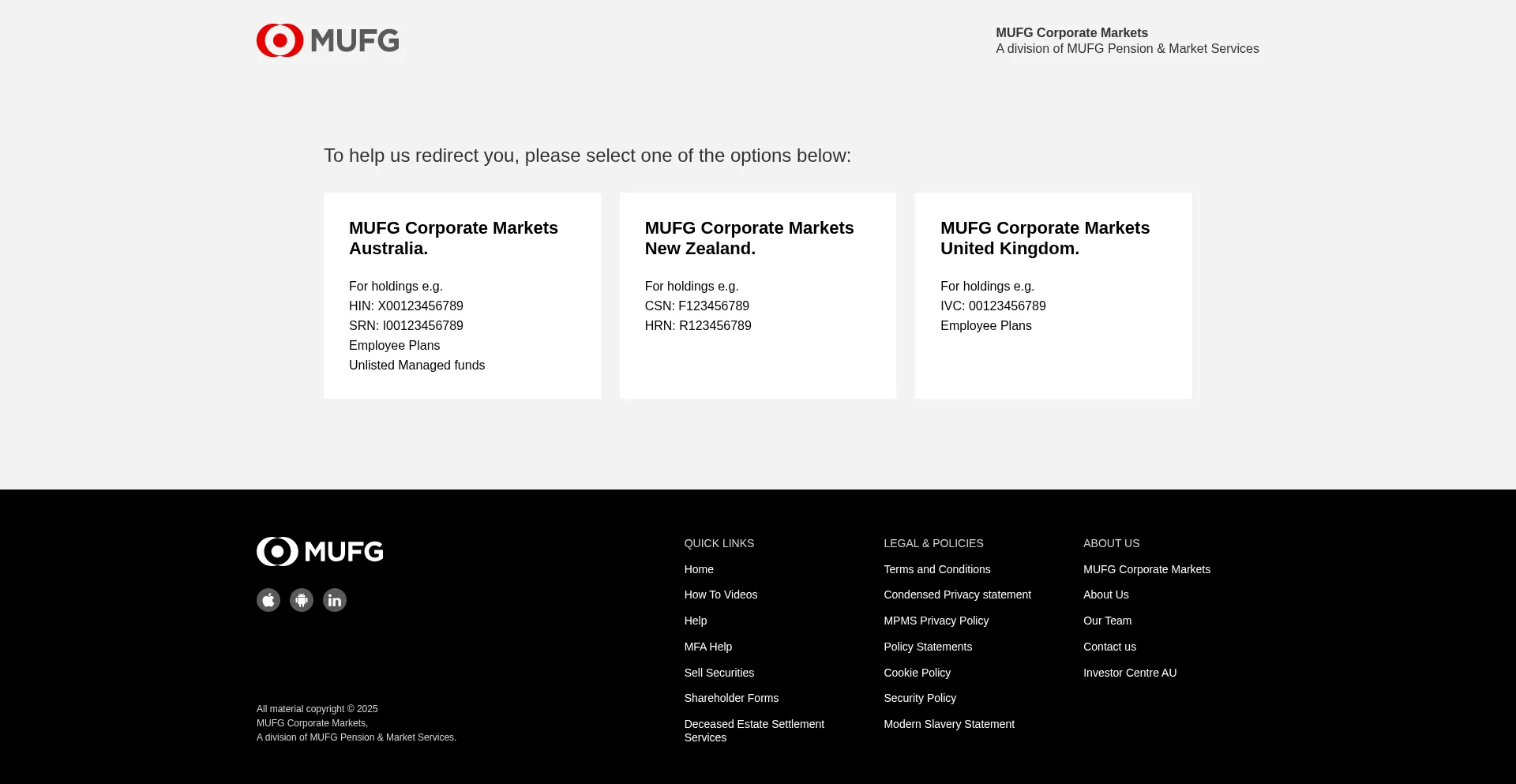Select MUFG Corporate Markets Australia card
This screenshot has height=784, width=1516.
pyautogui.click(x=462, y=295)
